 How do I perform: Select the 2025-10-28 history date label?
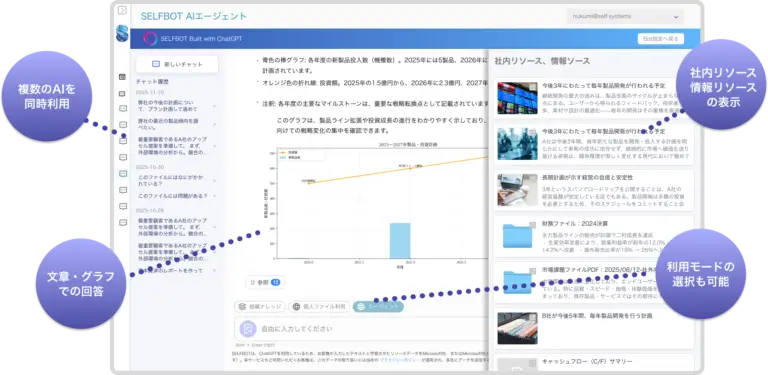150,210
